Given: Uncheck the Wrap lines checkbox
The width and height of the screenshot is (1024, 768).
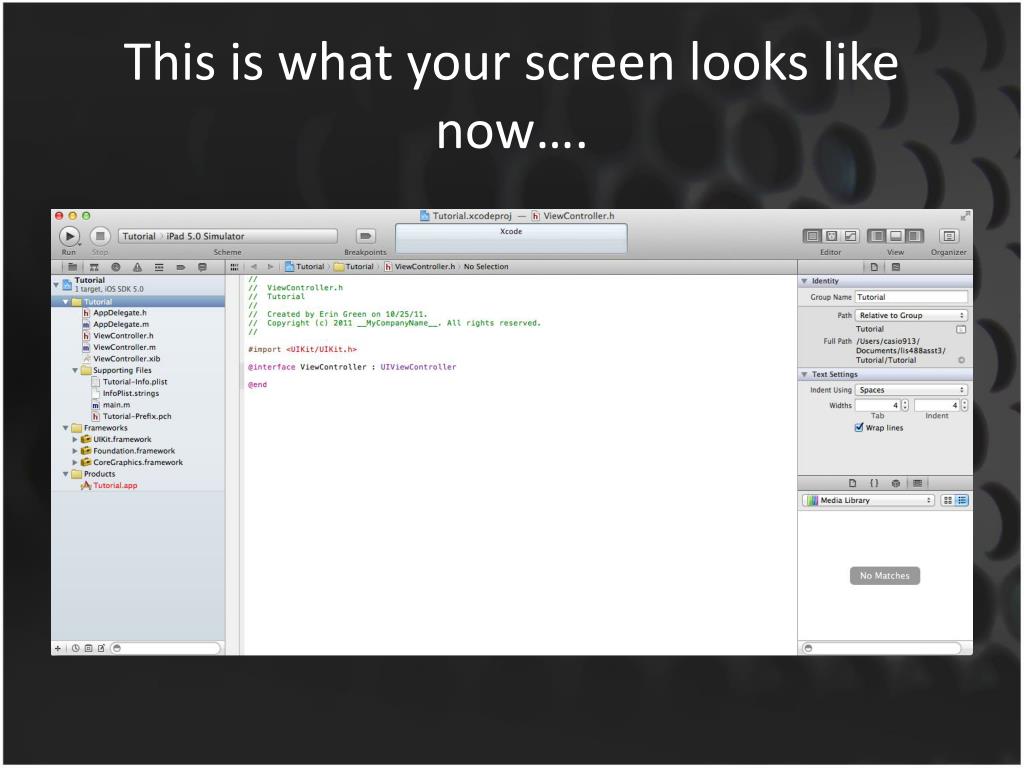Looking at the screenshot, I should (859, 428).
